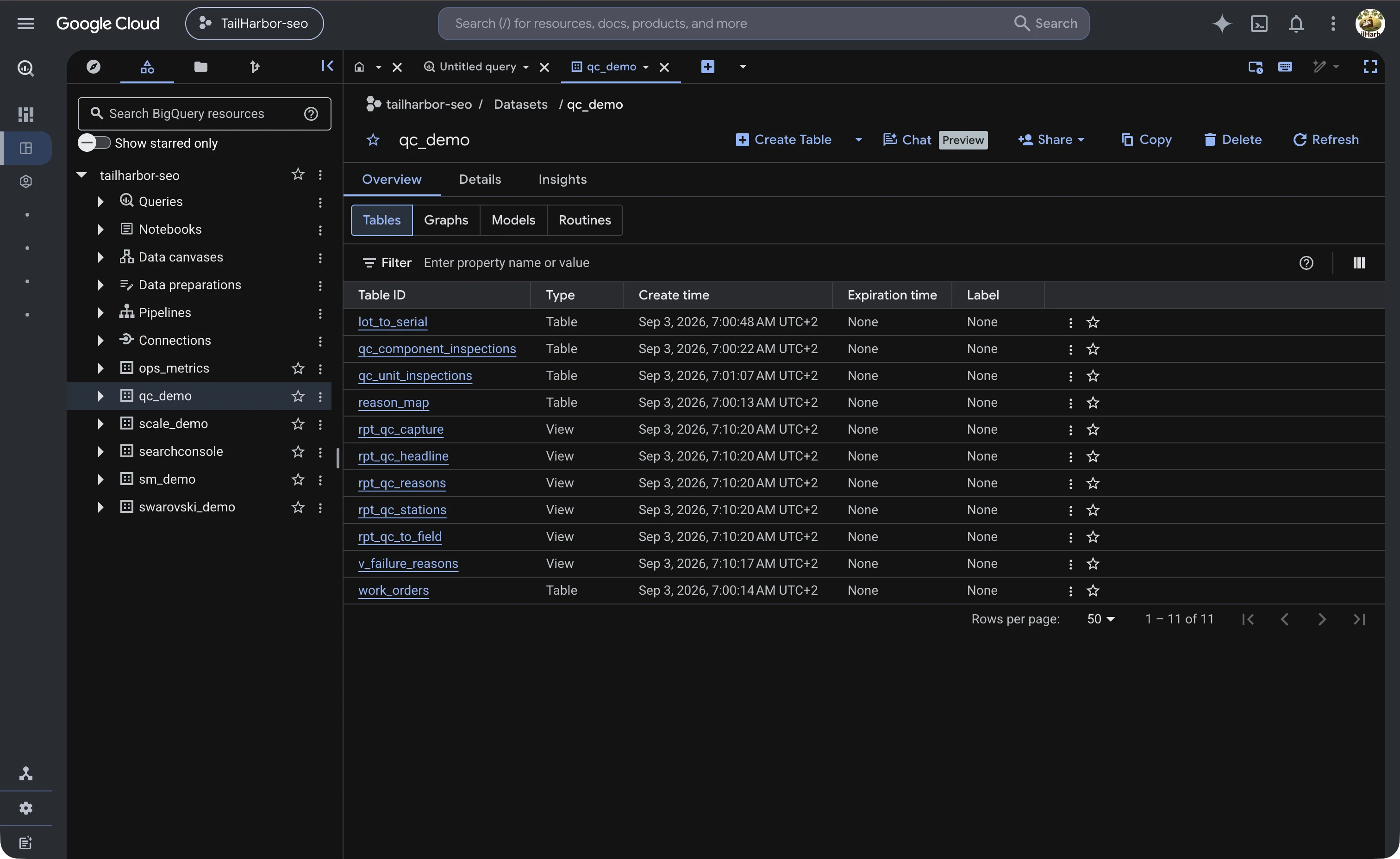
Task: Open the Share dropdown
Action: pos(1051,140)
